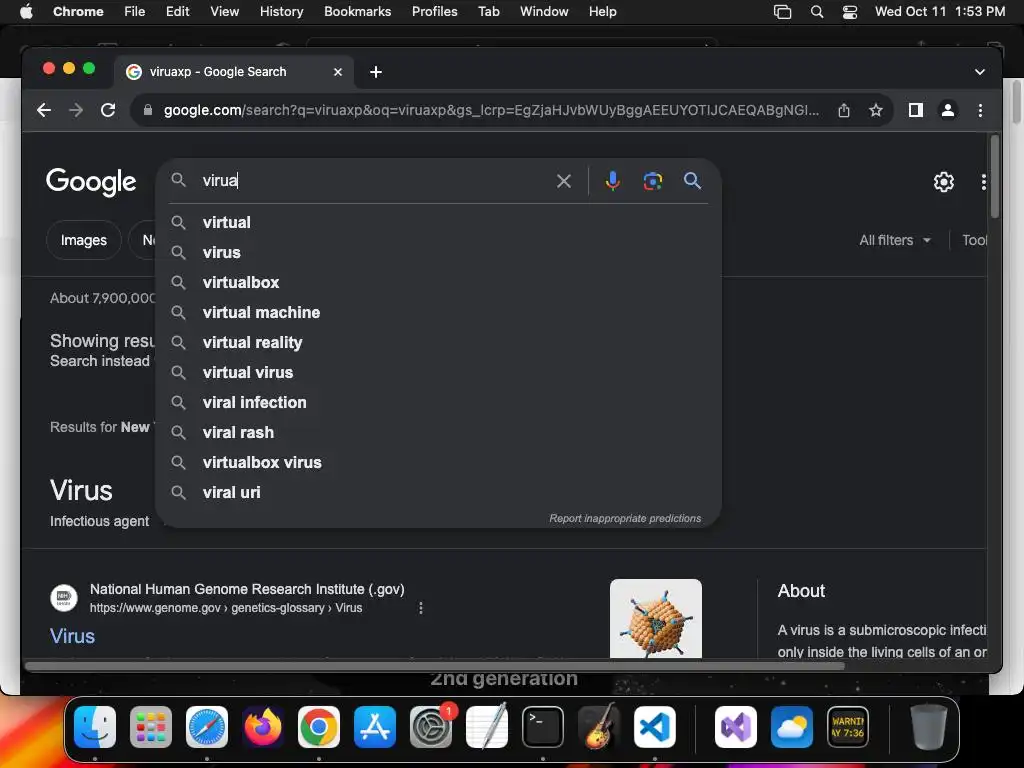Screen dimensions: 1024x768
Task: Open Spotlight search in menu bar
Action: click(x=816, y=12)
